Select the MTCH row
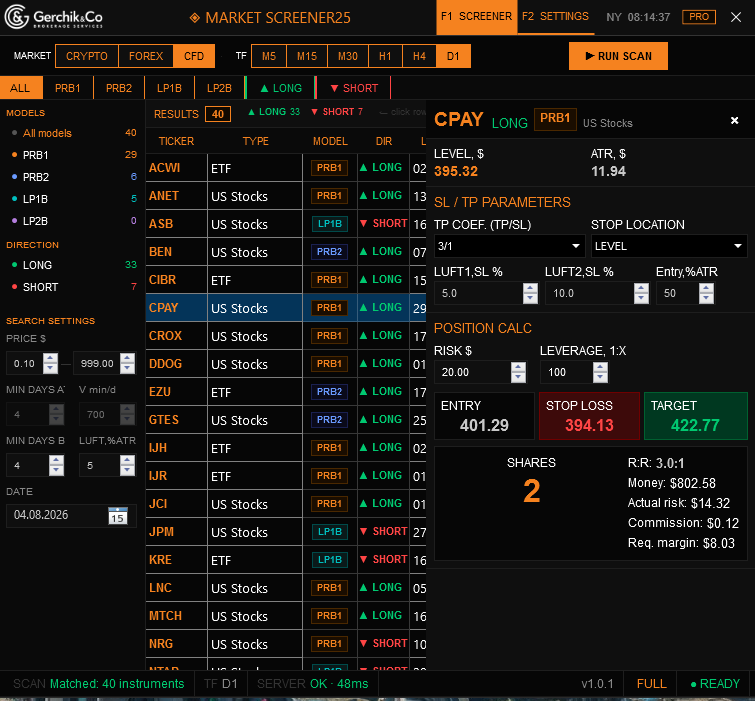This screenshot has width=755, height=701. coord(286,616)
